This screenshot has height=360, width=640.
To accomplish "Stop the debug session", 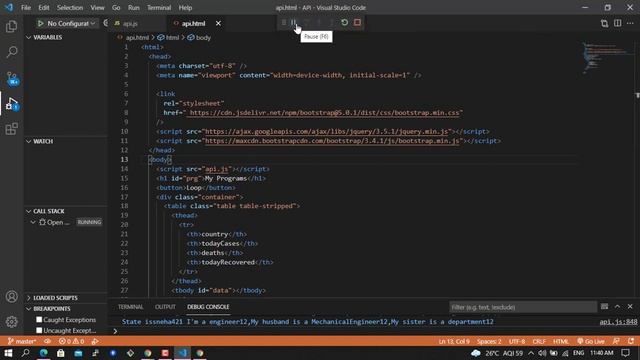I will pos(358,22).
